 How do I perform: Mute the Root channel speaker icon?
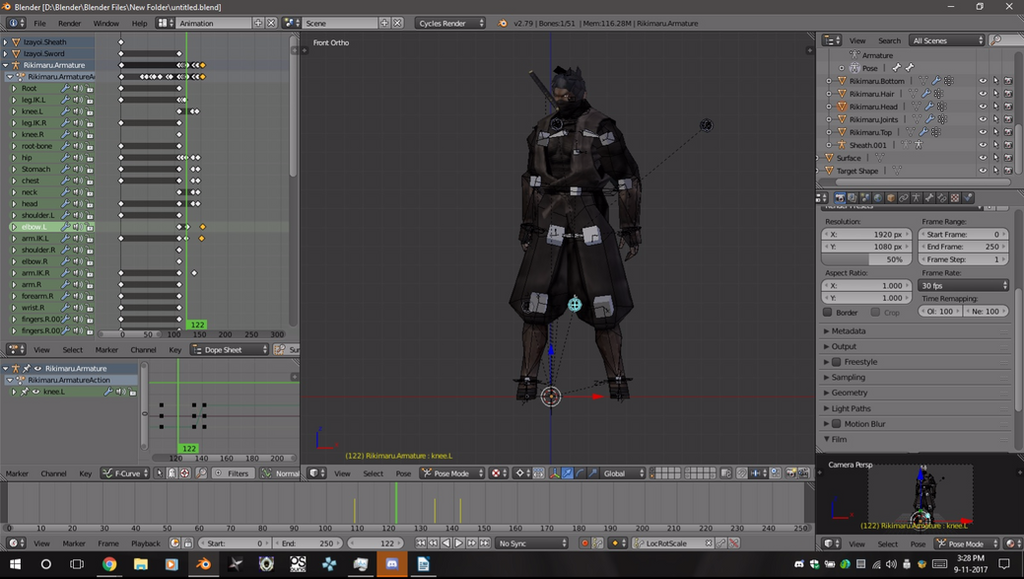tap(77, 88)
